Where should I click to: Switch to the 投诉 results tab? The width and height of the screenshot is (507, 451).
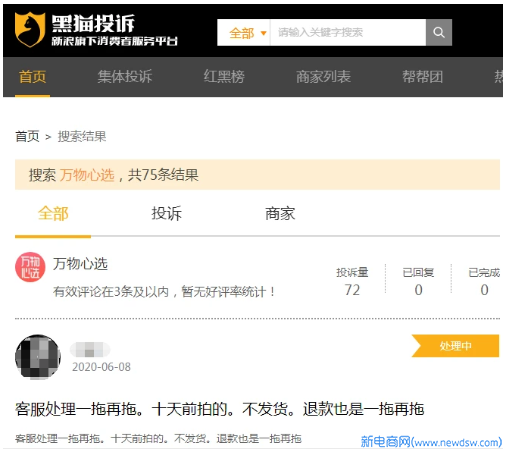pos(167,213)
